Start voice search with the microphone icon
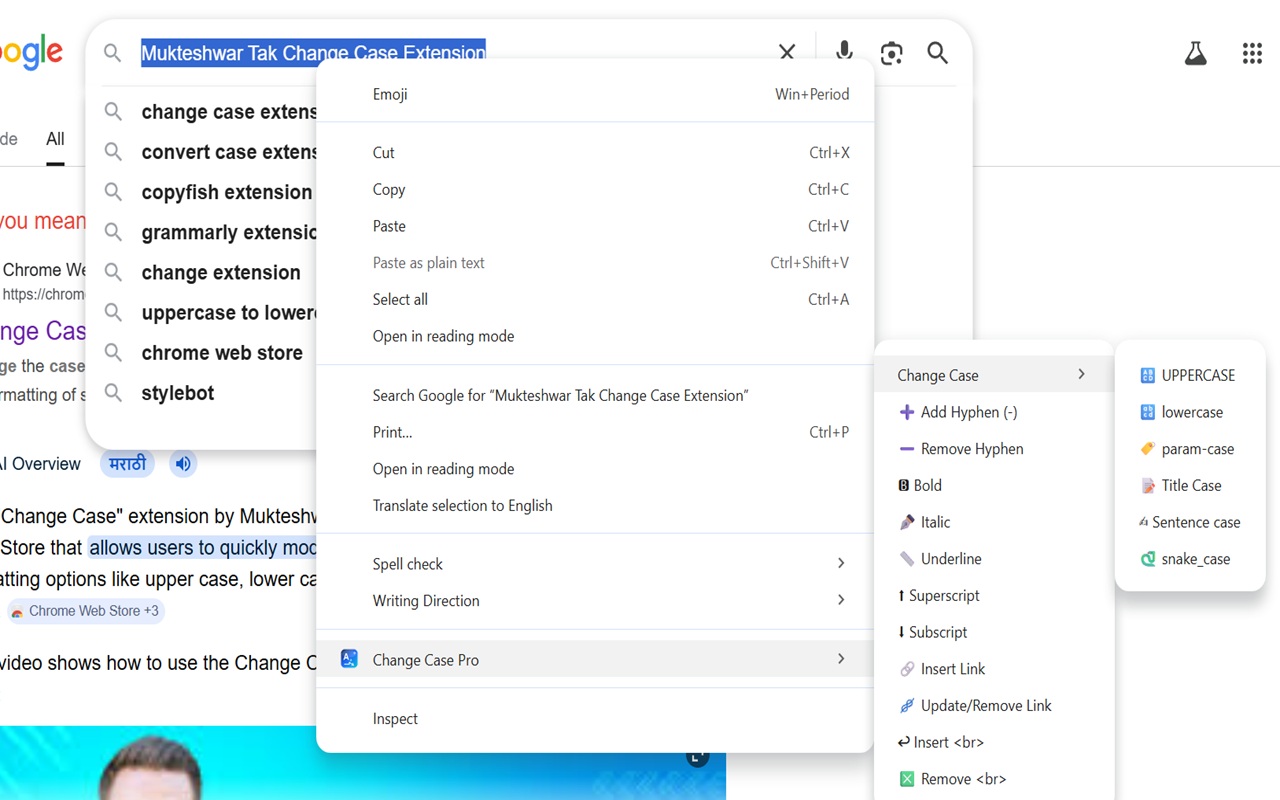This screenshot has width=1280, height=800. tap(844, 52)
